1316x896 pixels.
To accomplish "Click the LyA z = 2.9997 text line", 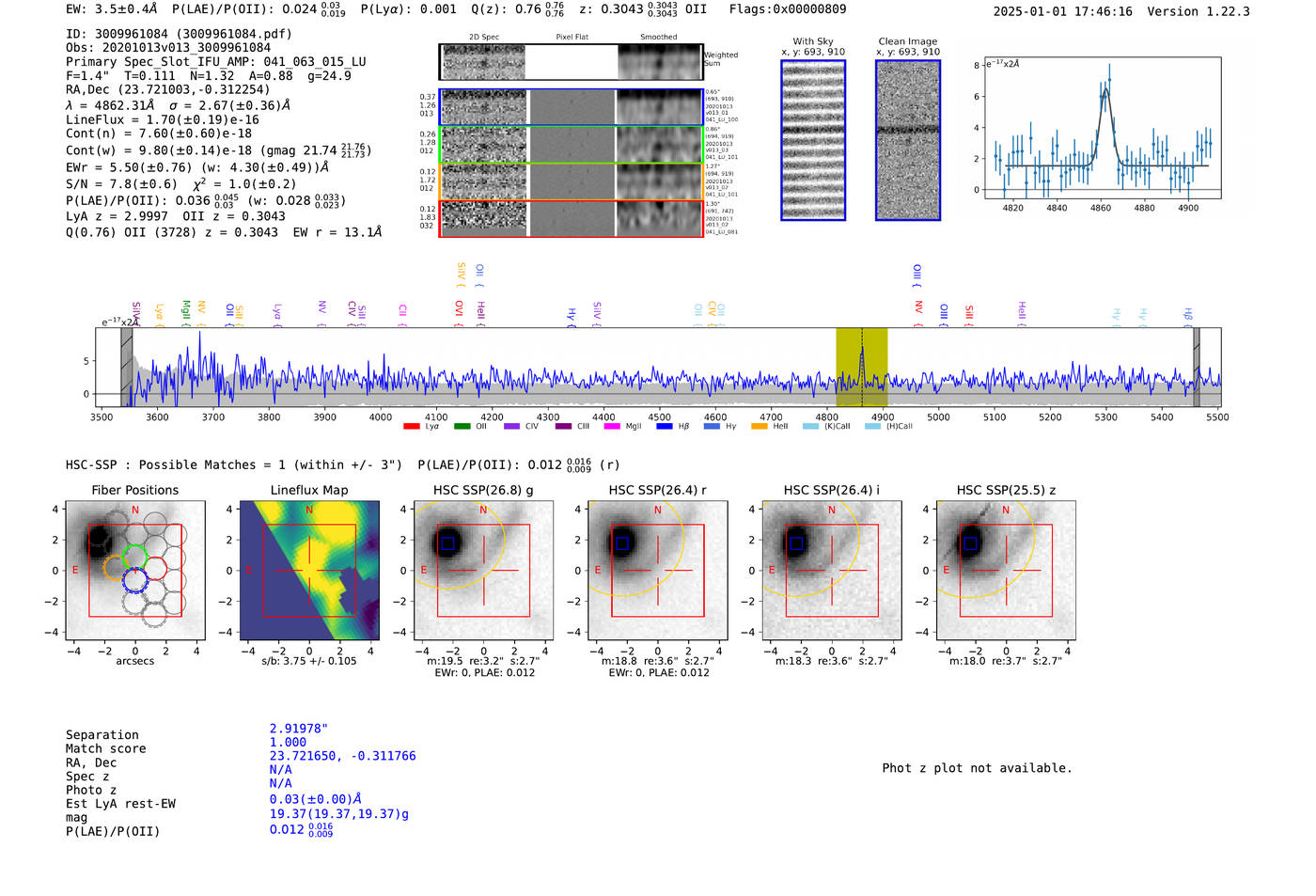I will coord(117,216).
